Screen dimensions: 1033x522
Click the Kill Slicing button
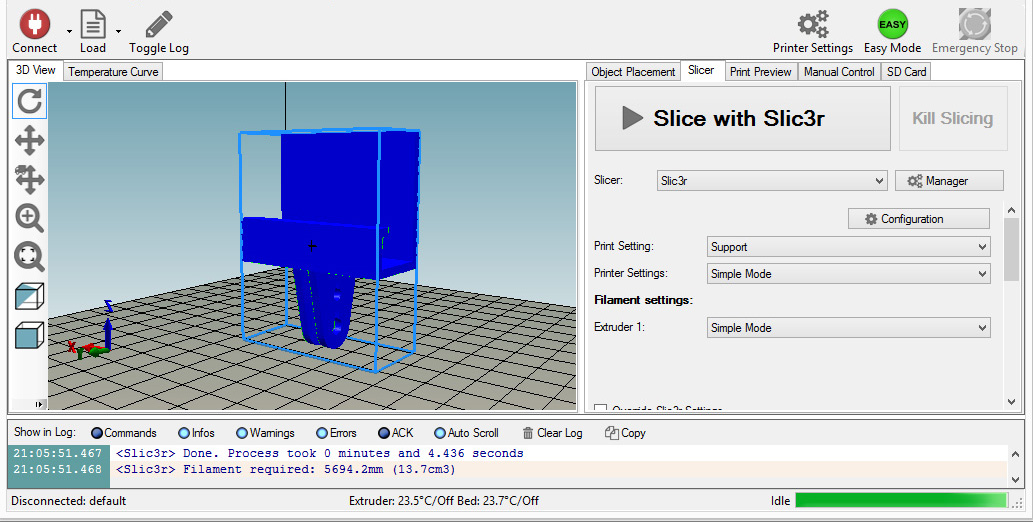[953, 119]
